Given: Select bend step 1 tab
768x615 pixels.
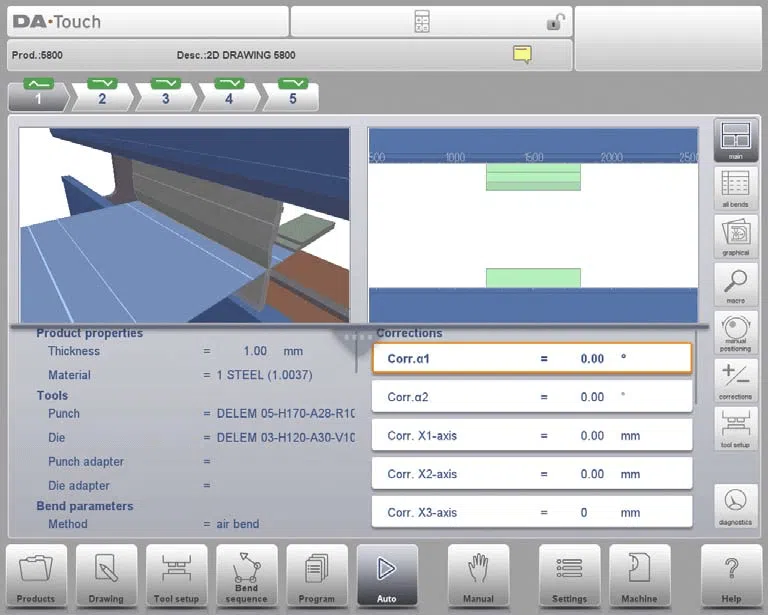Looking at the screenshot, I should [39, 95].
